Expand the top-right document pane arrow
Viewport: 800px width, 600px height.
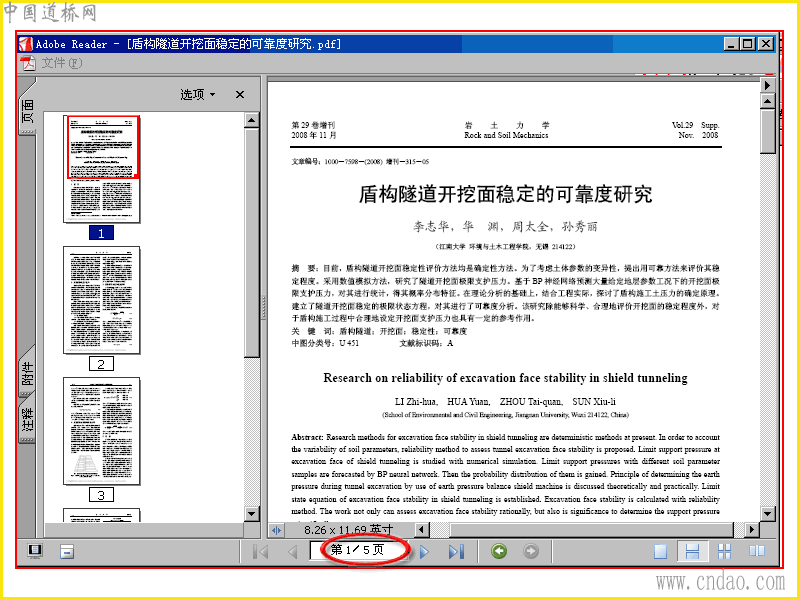[767, 85]
